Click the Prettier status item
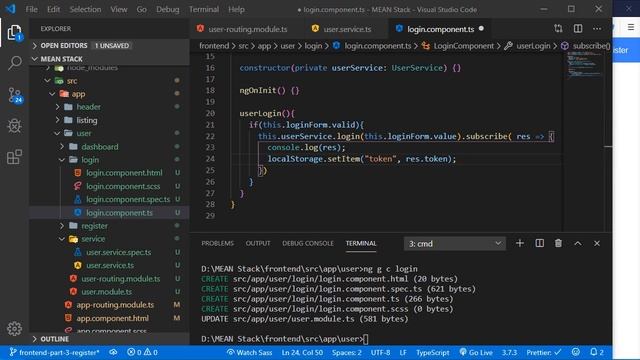The width and height of the screenshot is (640, 360). point(544,352)
